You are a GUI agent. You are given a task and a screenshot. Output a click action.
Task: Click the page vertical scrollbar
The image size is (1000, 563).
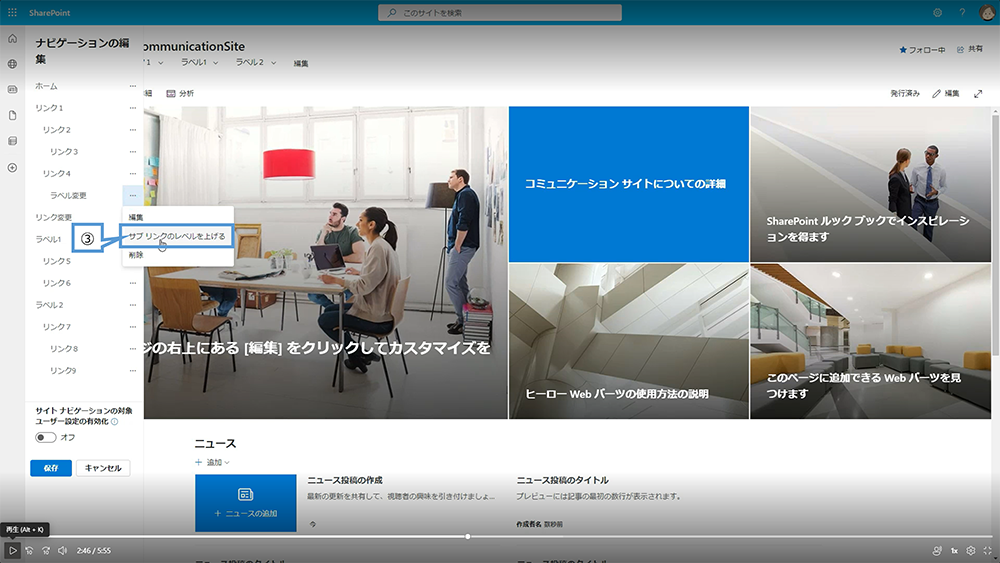click(x=996, y=233)
